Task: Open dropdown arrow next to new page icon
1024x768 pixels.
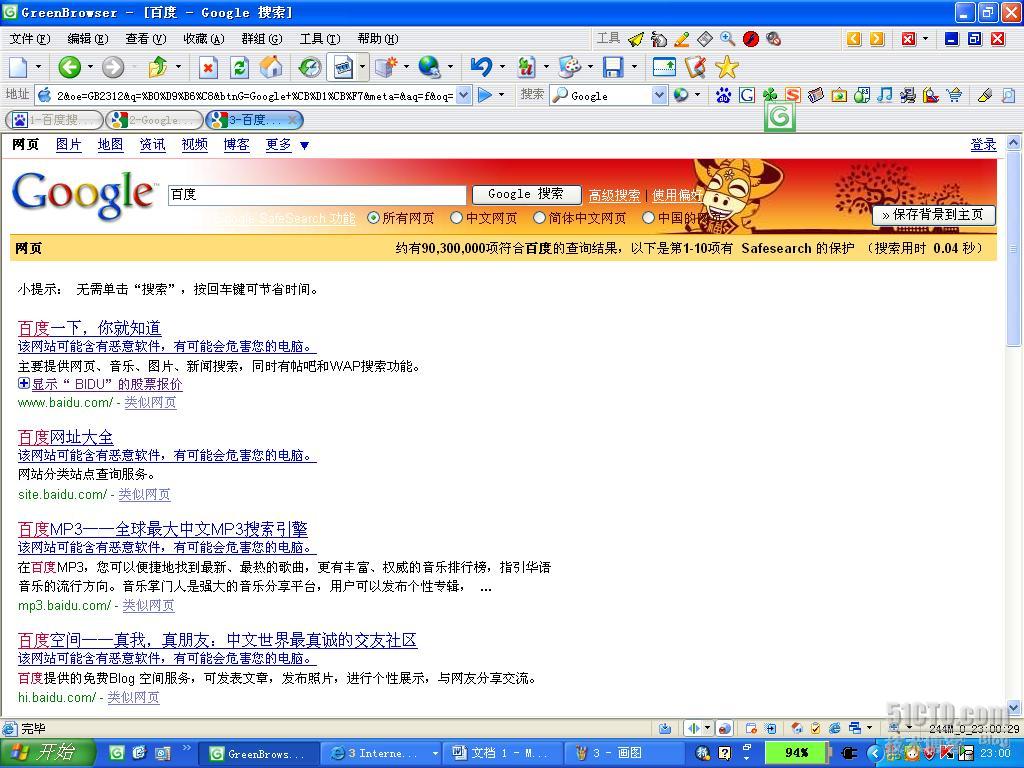Action: [x=38, y=67]
